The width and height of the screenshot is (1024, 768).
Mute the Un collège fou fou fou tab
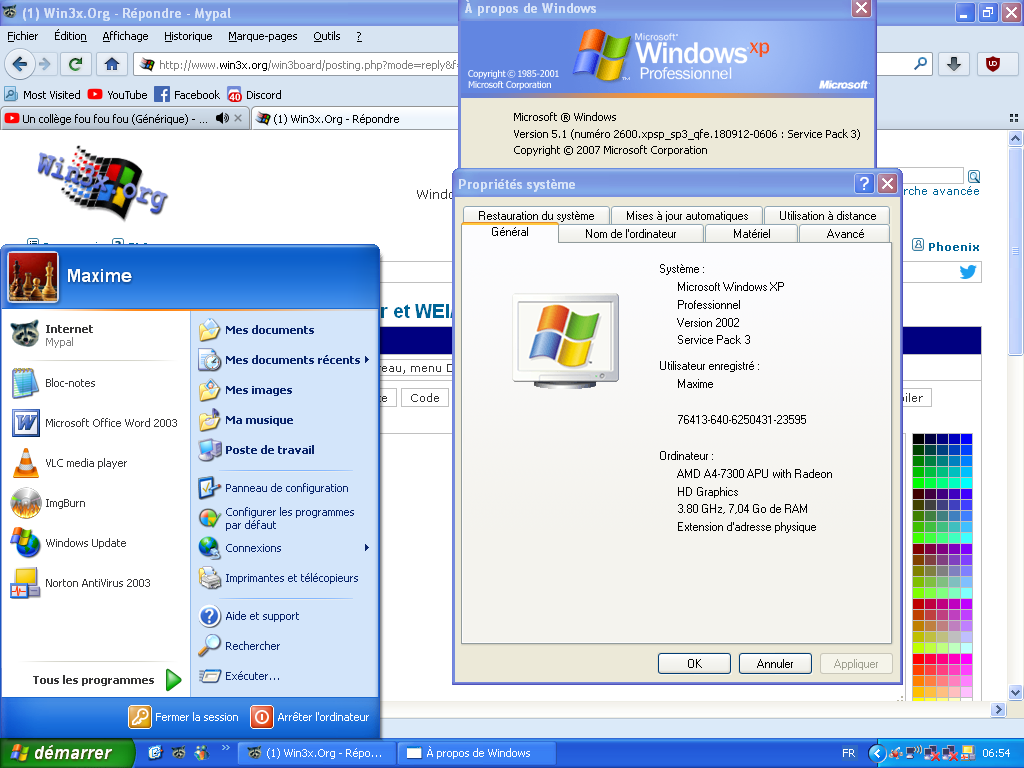point(223,118)
